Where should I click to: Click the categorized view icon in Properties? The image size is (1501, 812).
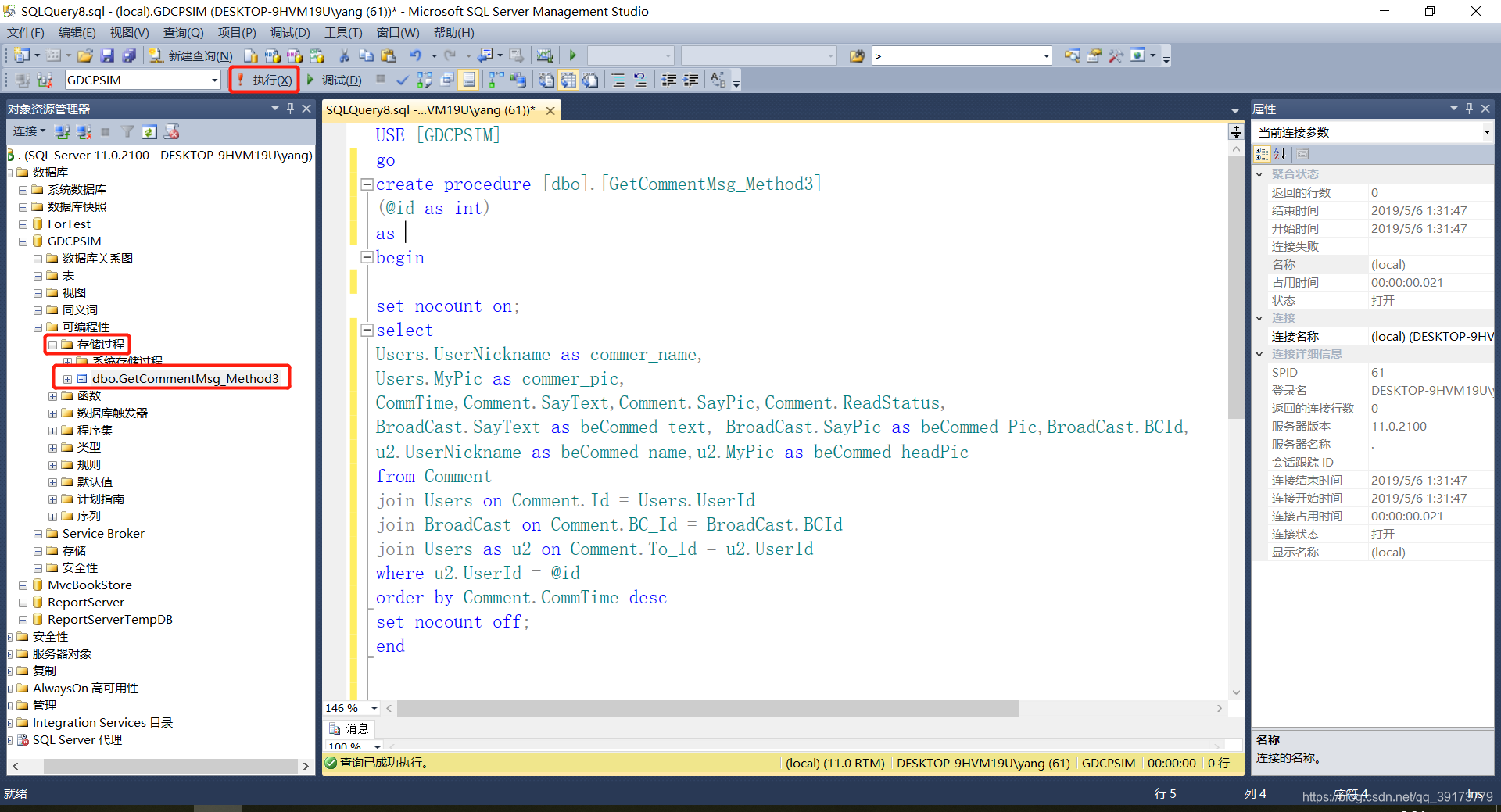(x=1262, y=154)
